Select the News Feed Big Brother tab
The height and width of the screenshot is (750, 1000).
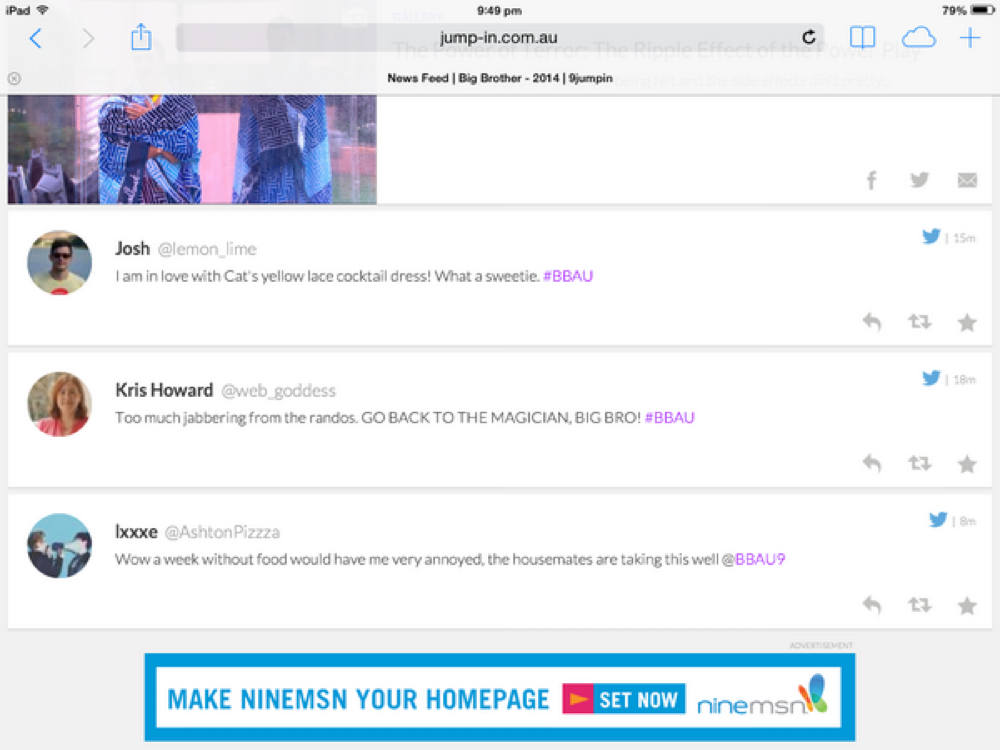[x=500, y=78]
